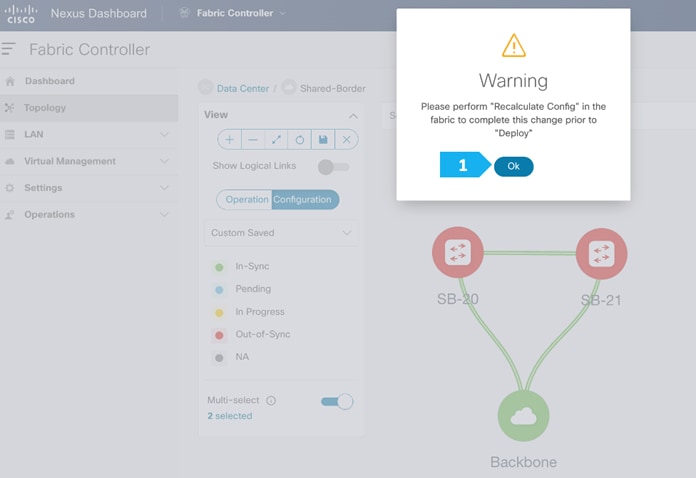Select the SB-21 switch node
Screen dimensions: 696x478
pyautogui.click(x=601, y=254)
